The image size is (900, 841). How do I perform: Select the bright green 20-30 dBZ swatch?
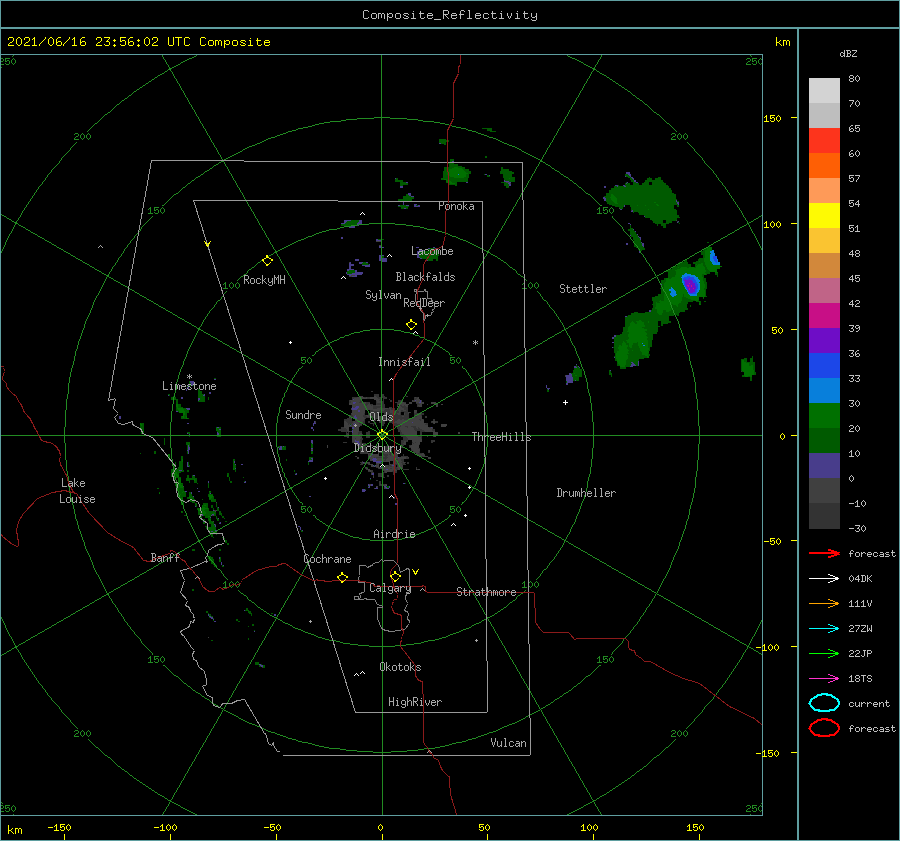(824, 415)
